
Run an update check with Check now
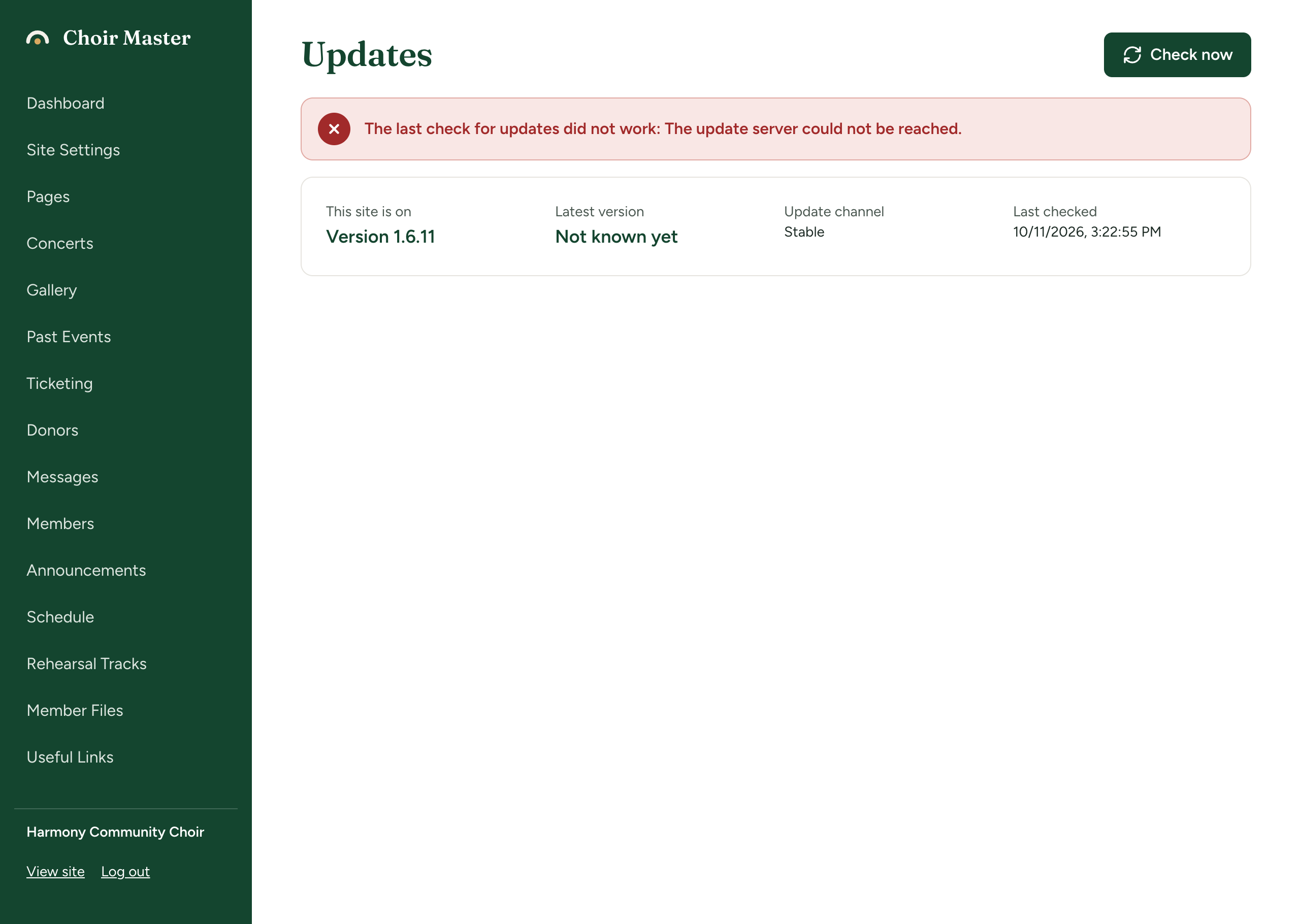1177,55
